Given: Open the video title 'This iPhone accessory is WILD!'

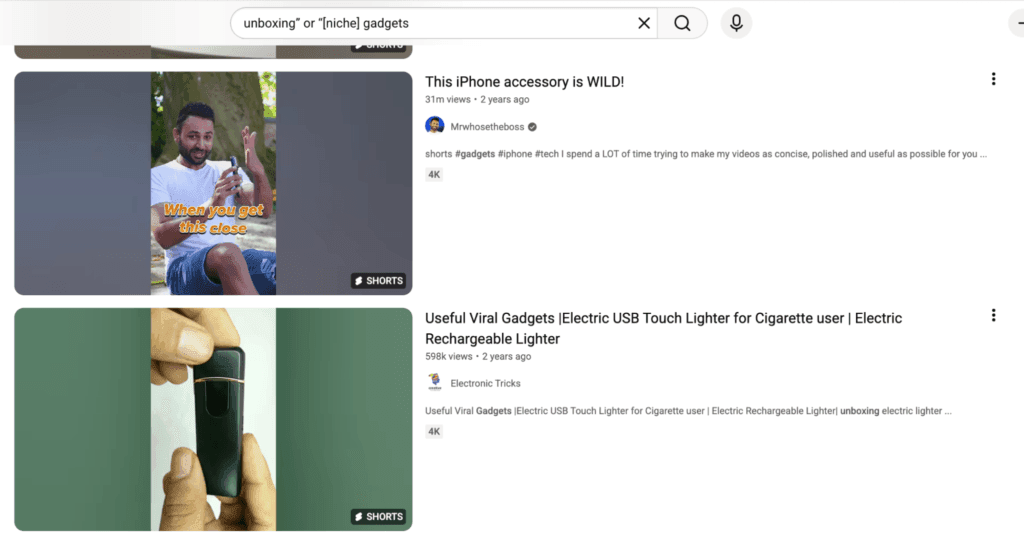Looking at the screenshot, I should tap(524, 82).
